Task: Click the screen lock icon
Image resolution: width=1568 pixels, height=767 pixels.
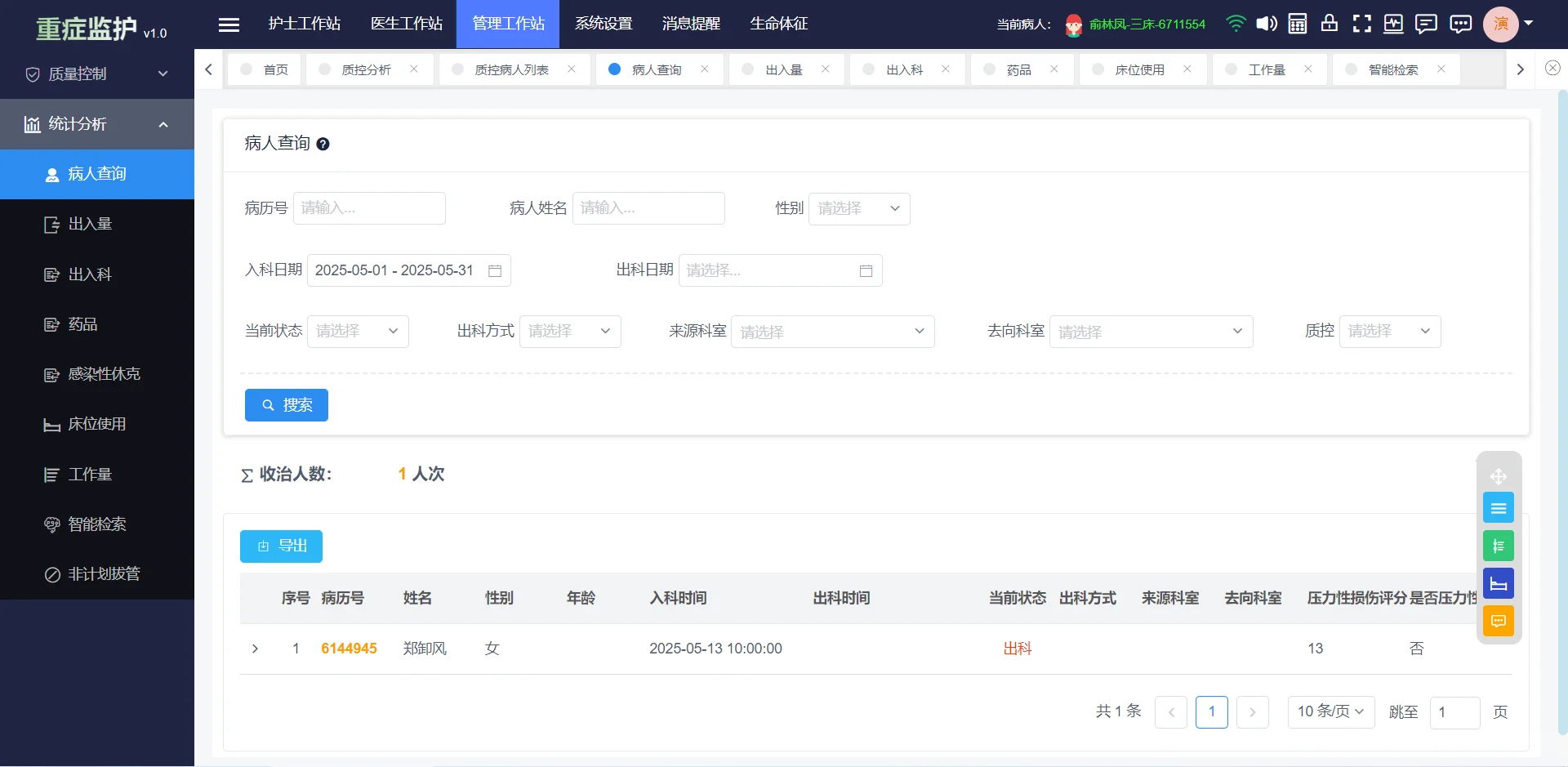Action: click(1329, 24)
